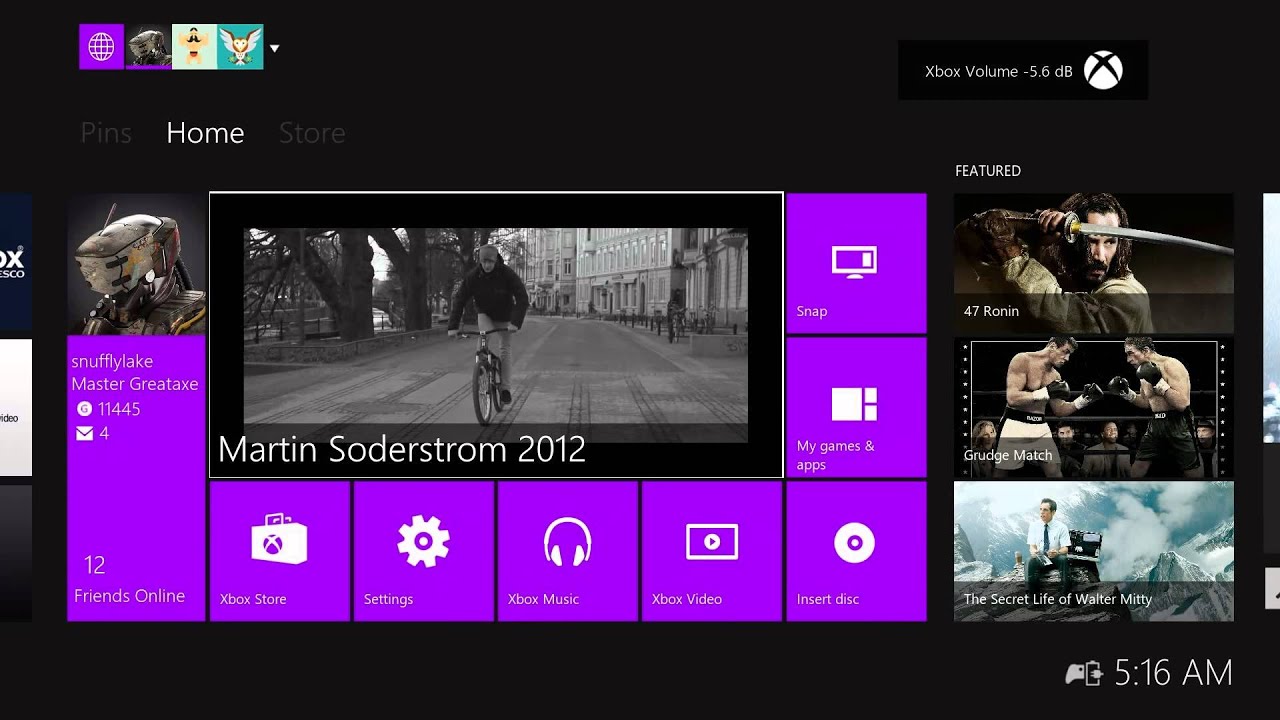Viewport: 1280px width, 720px height.
Task: Select the Insert disc tile
Action: pos(856,551)
